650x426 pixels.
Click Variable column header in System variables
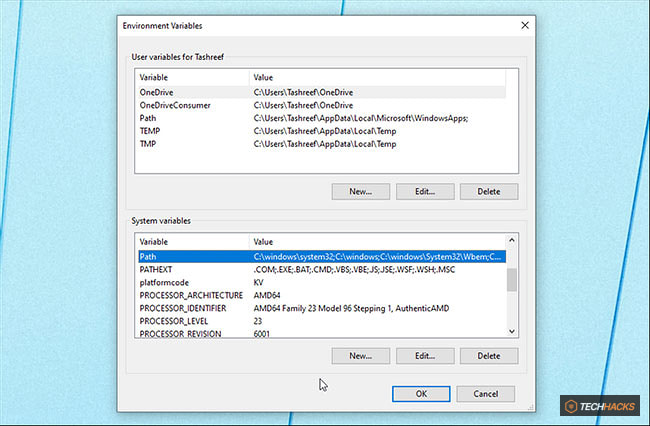[x=192, y=242]
